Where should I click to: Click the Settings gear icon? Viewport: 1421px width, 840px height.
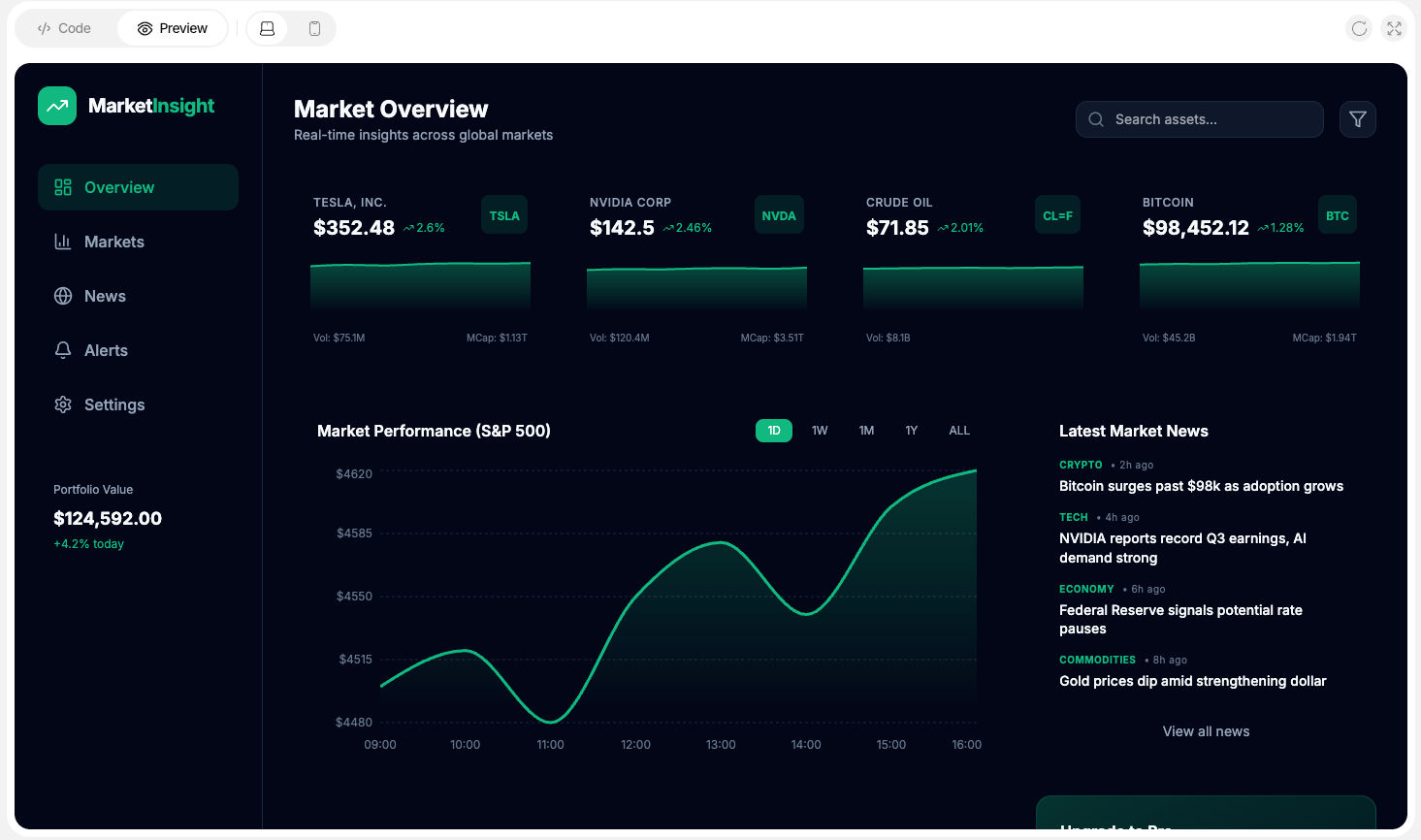63,404
